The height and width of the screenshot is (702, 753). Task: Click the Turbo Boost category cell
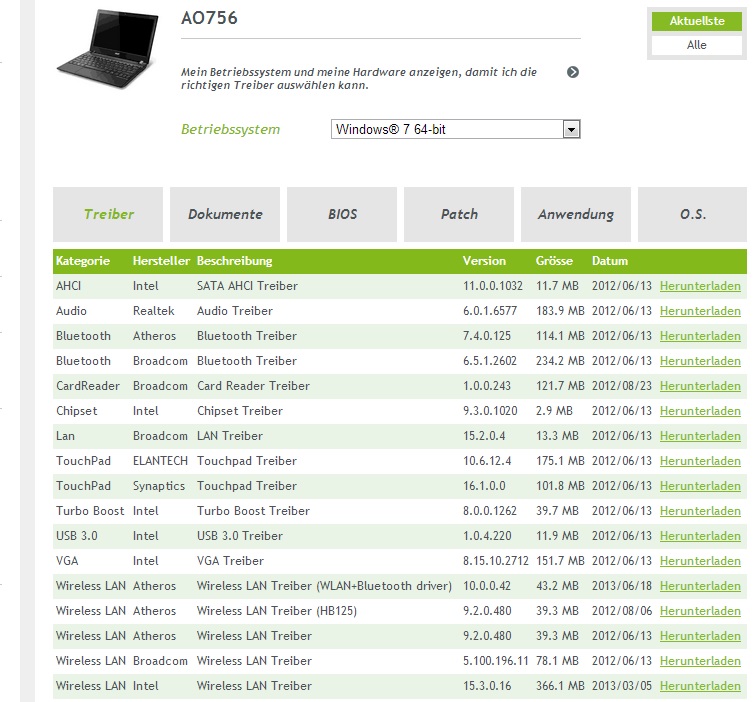tap(90, 511)
